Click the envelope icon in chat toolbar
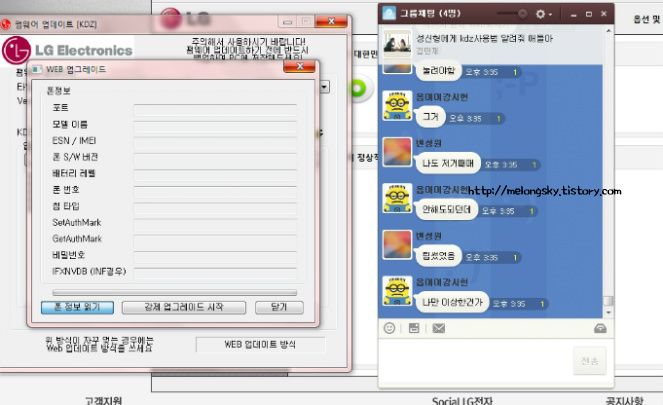This screenshot has height=405, width=663. pyautogui.click(x=438, y=328)
